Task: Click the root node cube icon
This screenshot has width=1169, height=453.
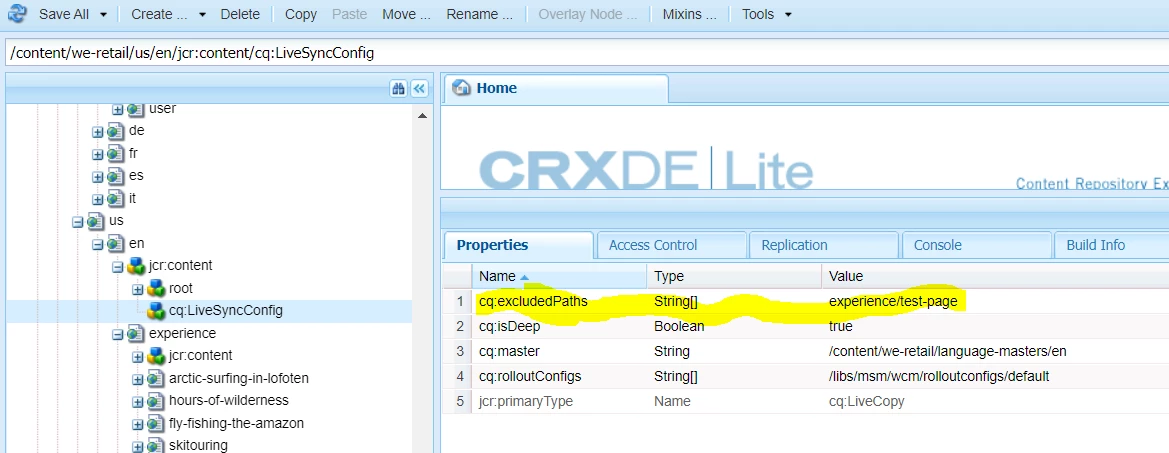Action: [x=156, y=288]
